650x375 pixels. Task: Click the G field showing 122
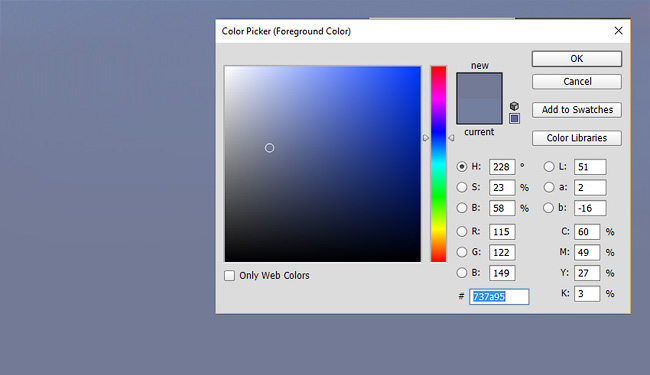(502, 252)
